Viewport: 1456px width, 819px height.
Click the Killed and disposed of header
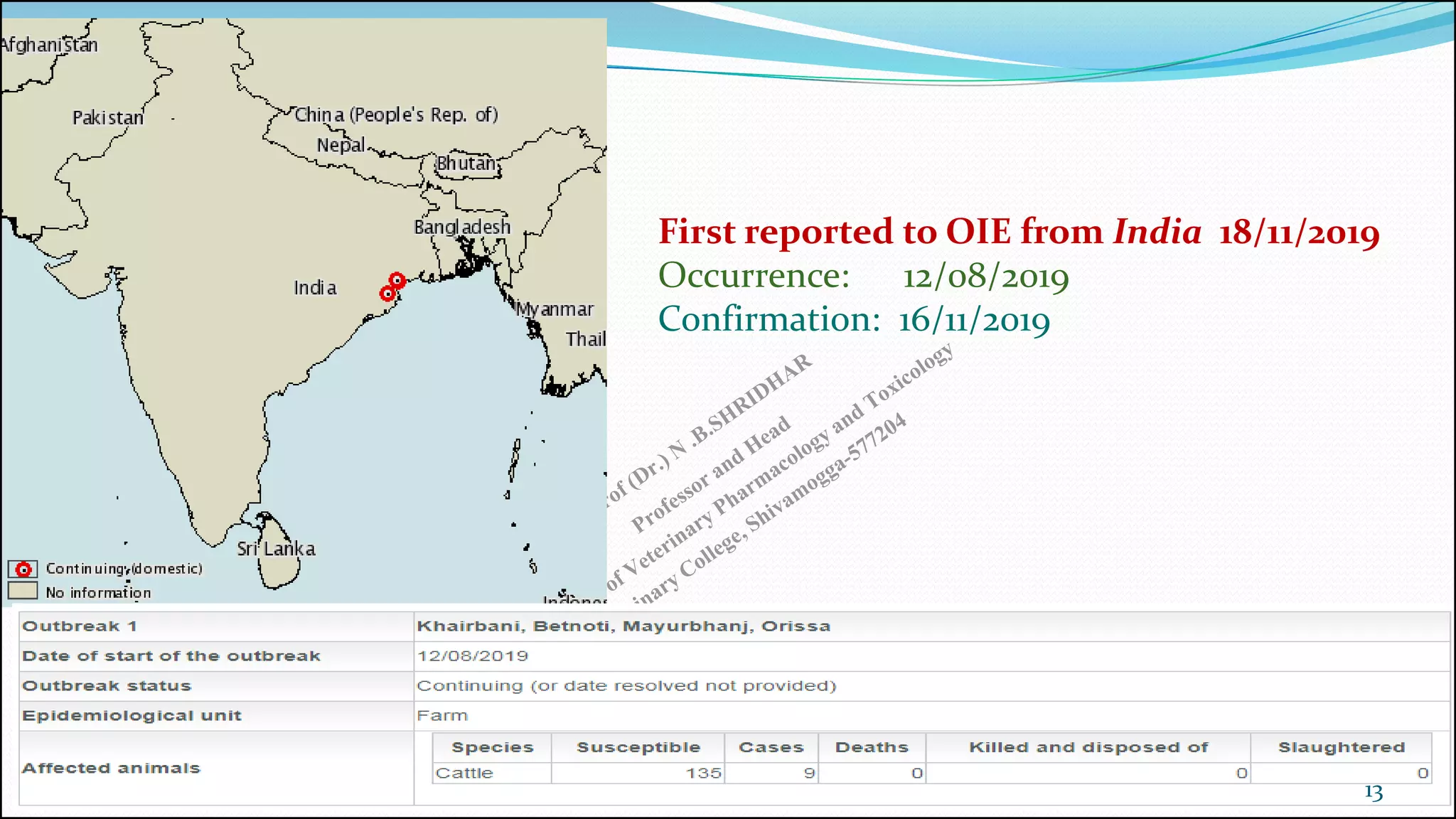point(1088,747)
